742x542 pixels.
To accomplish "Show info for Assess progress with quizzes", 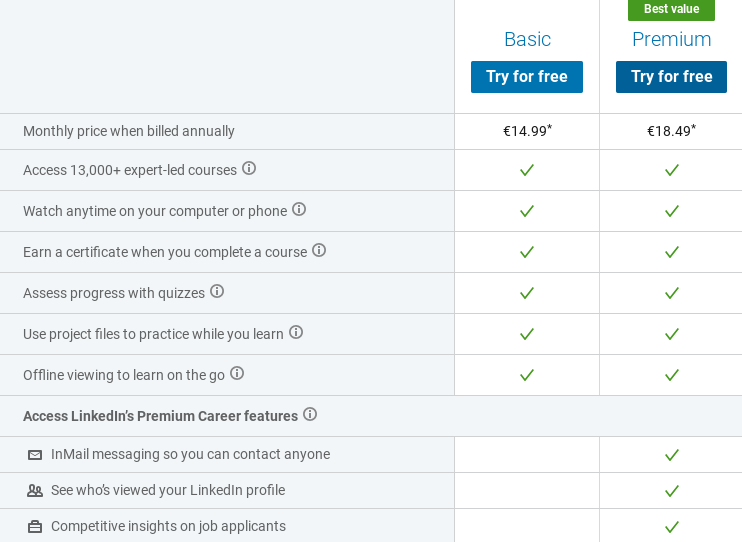I will point(217,291).
